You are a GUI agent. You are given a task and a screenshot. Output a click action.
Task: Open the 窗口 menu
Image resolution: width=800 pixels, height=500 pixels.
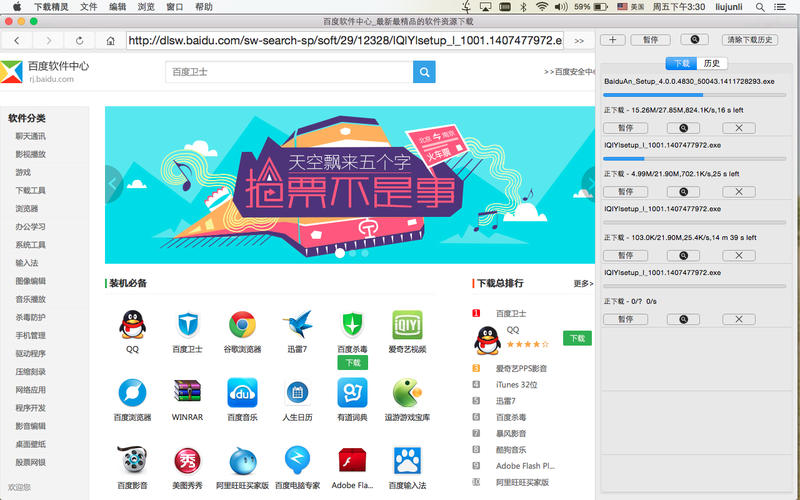(x=174, y=7)
